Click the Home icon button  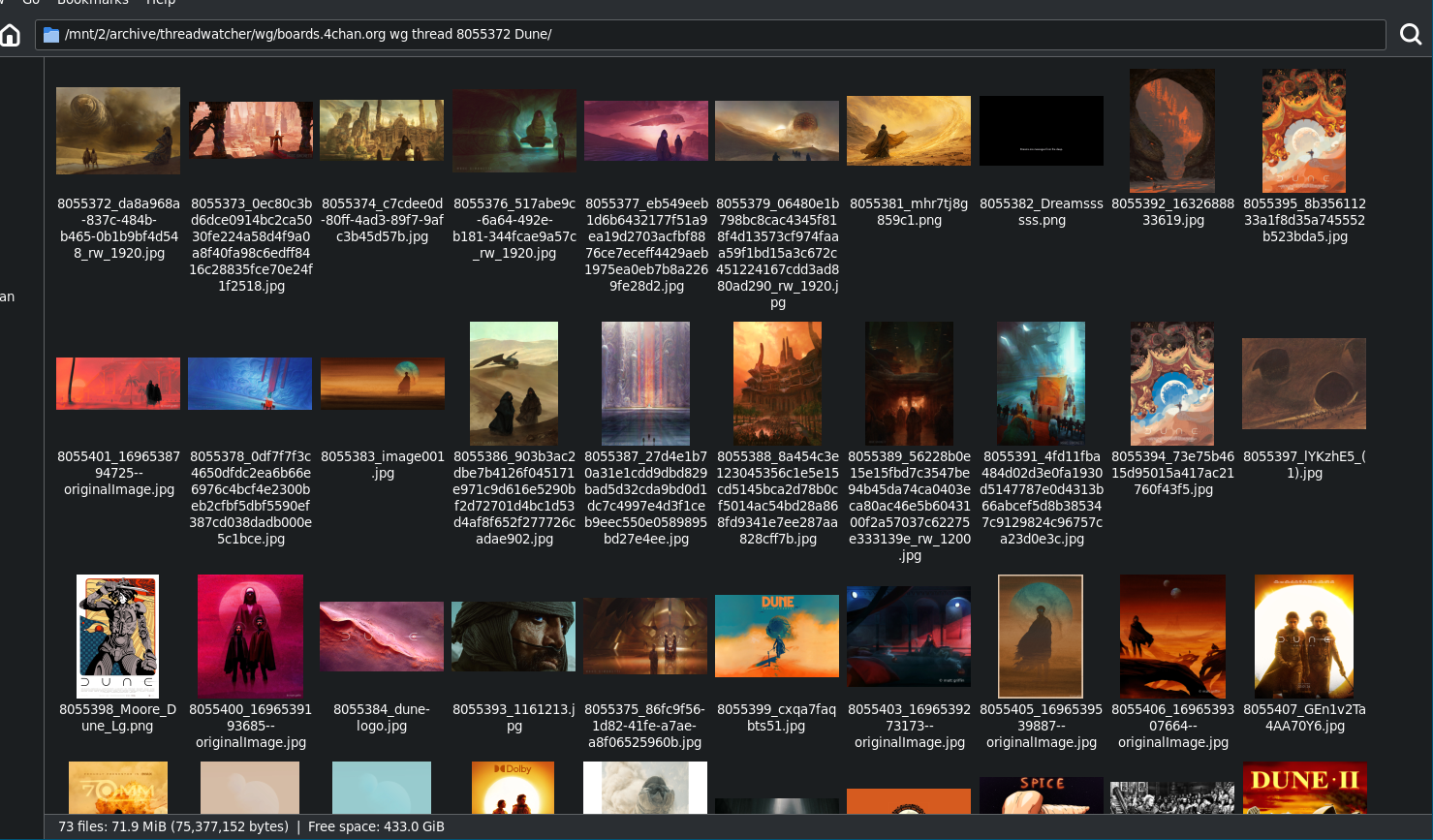click(x=11, y=35)
